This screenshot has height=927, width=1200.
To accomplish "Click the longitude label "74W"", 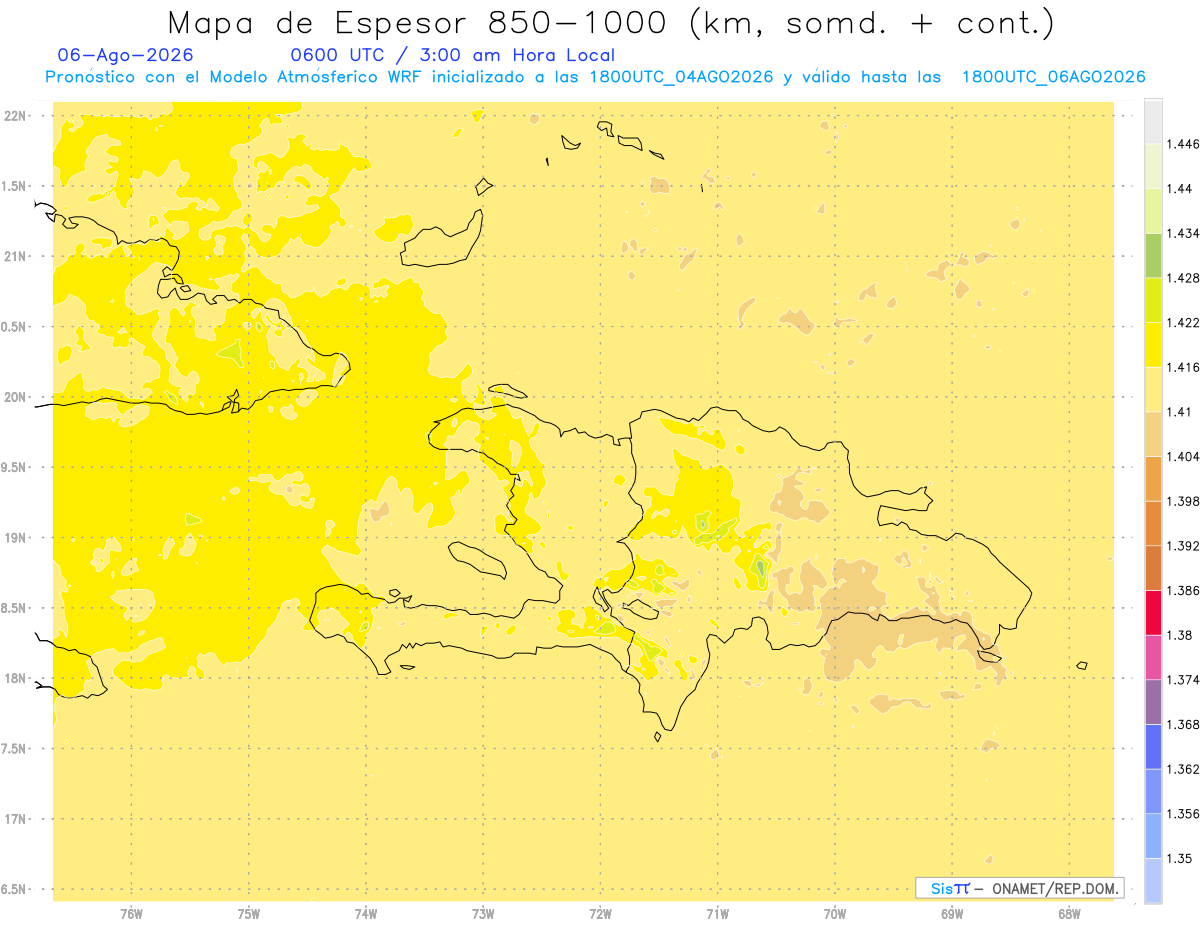I will (366, 914).
